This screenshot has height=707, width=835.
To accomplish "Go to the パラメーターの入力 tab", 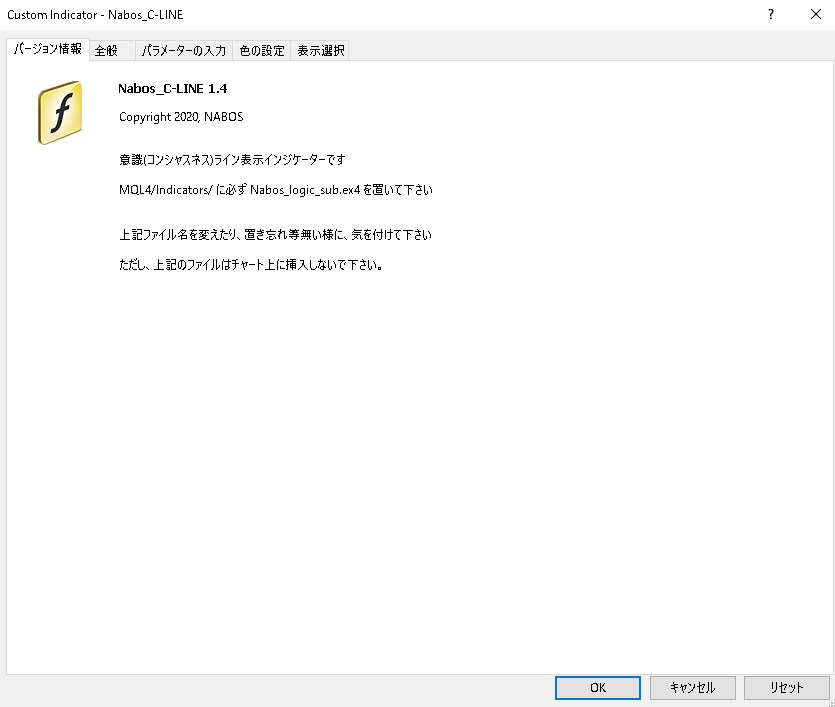I will 184,51.
